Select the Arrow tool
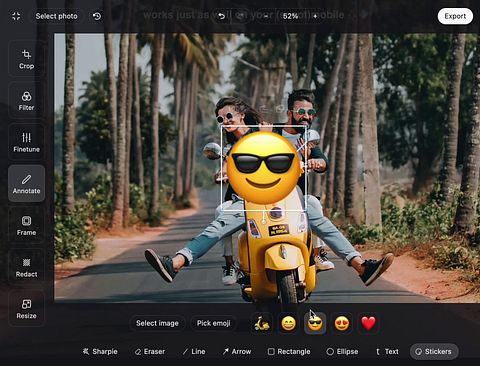Image resolution: width=480 pixels, height=366 pixels. (x=237, y=351)
